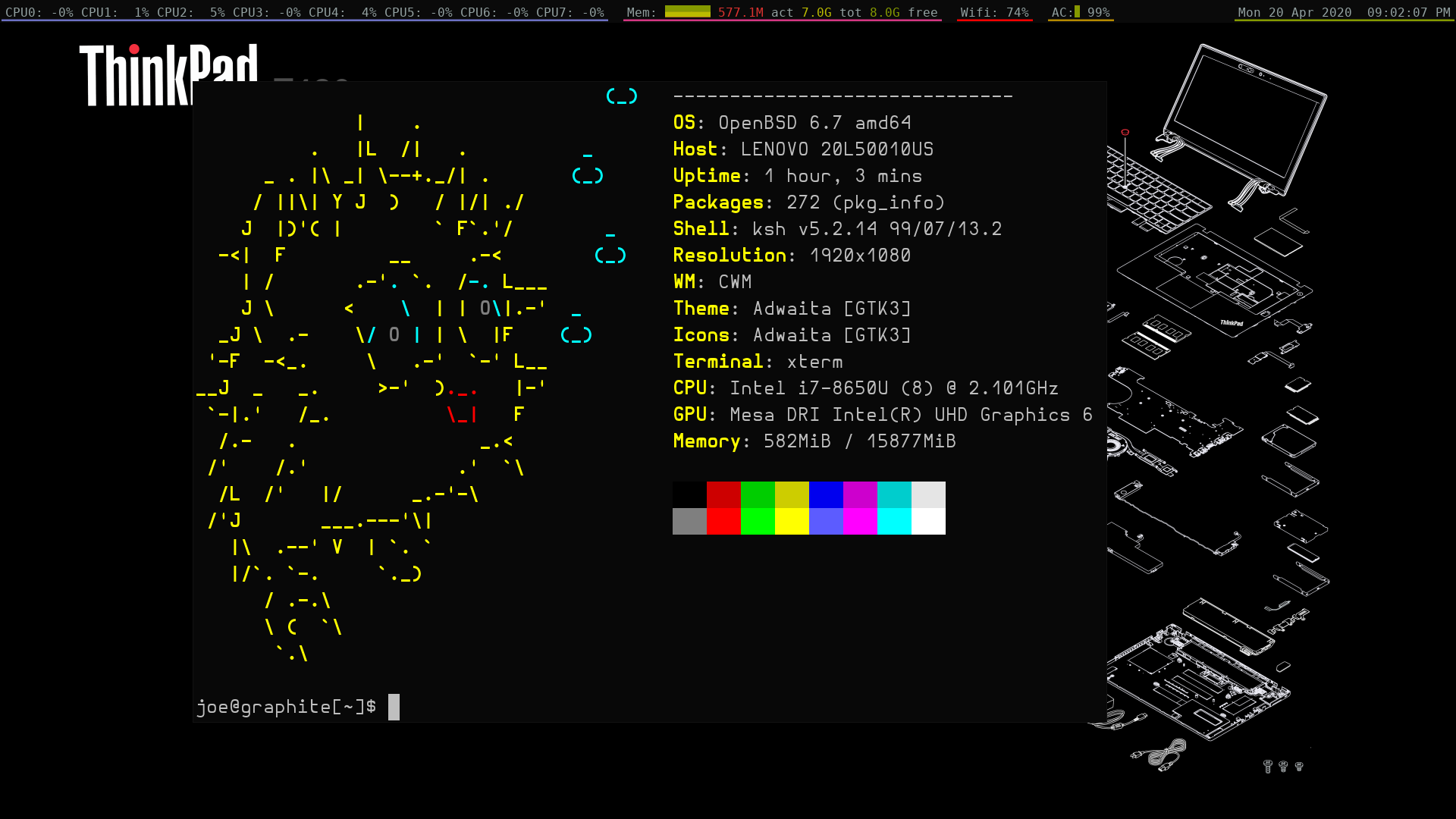Click the Uptime: 1 hour, 3 mins line
This screenshot has width=1456, height=819.
click(797, 176)
